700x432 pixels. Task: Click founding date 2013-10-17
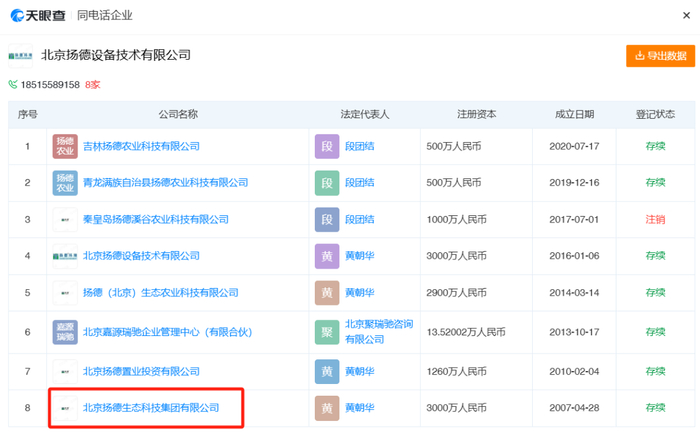coord(574,332)
